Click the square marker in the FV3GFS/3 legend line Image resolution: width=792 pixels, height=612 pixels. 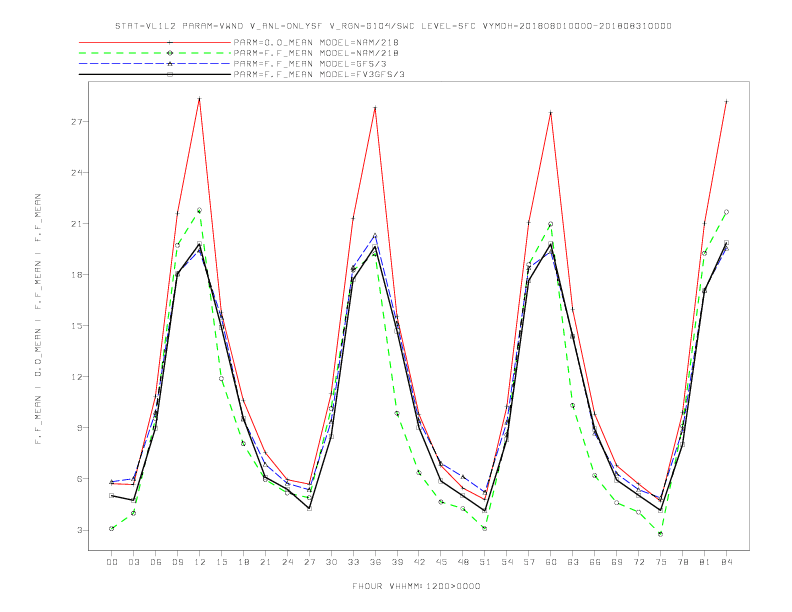[x=170, y=74]
